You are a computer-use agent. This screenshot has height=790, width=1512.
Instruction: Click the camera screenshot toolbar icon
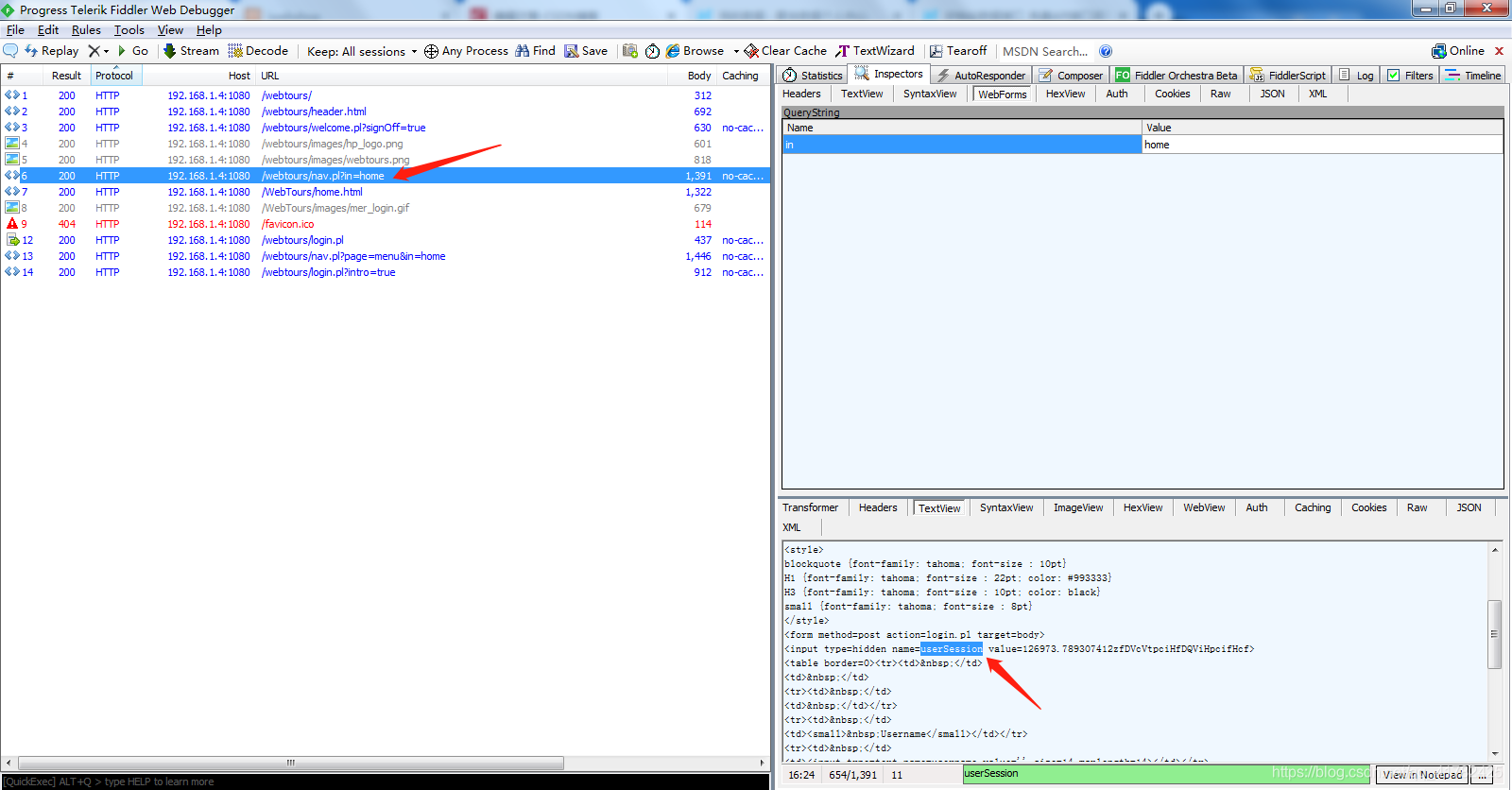[630, 51]
